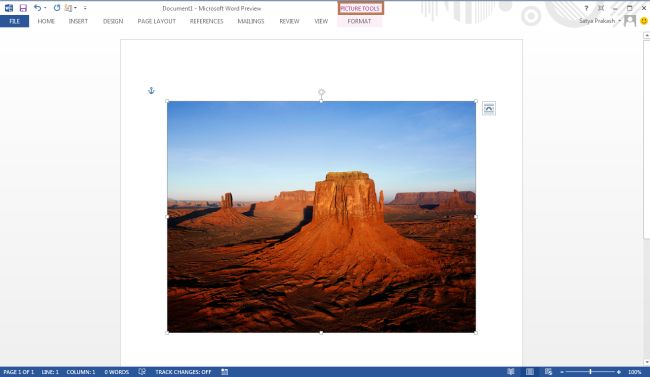Screen dimensions: 650x377
Task: Select the desert butte picture
Action: (x=321, y=216)
